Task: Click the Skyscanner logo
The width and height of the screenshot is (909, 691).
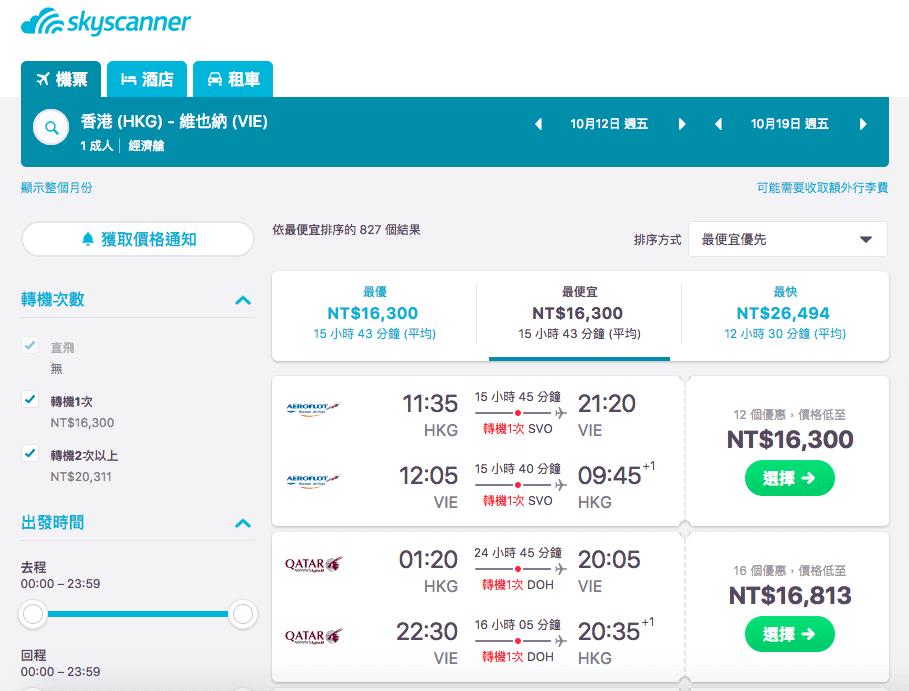Action: (106, 22)
